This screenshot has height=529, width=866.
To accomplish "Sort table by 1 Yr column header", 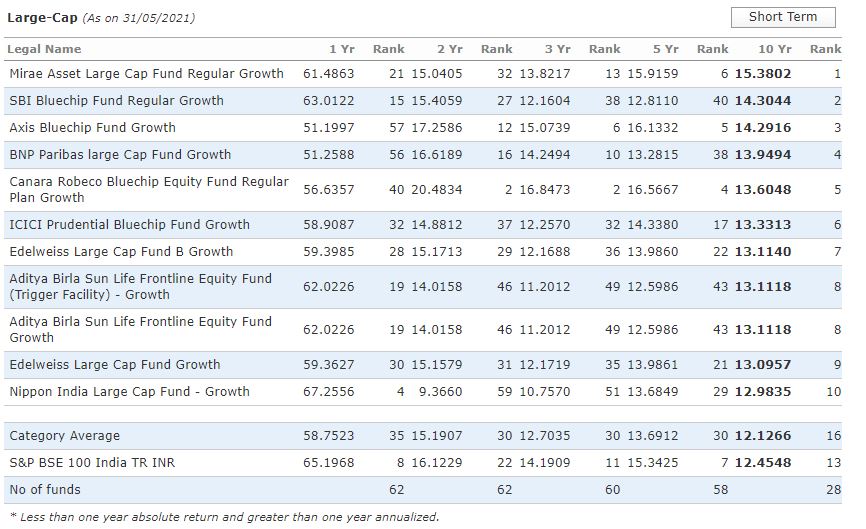I will click(340, 49).
